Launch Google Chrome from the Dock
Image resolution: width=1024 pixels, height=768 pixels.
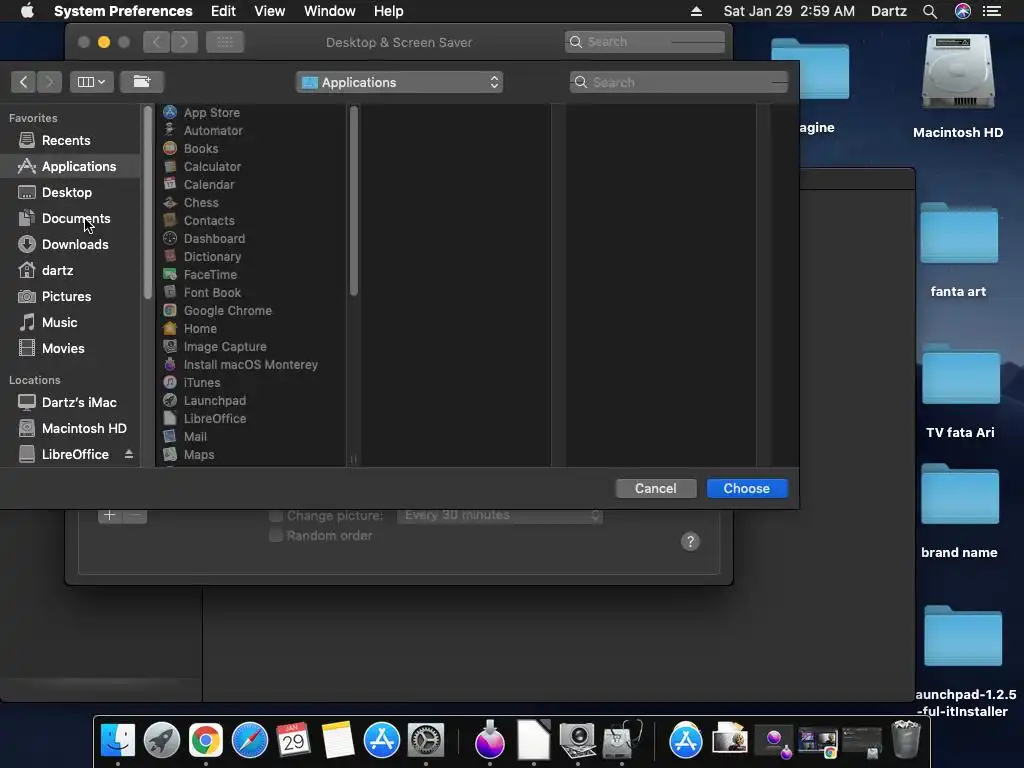point(206,741)
